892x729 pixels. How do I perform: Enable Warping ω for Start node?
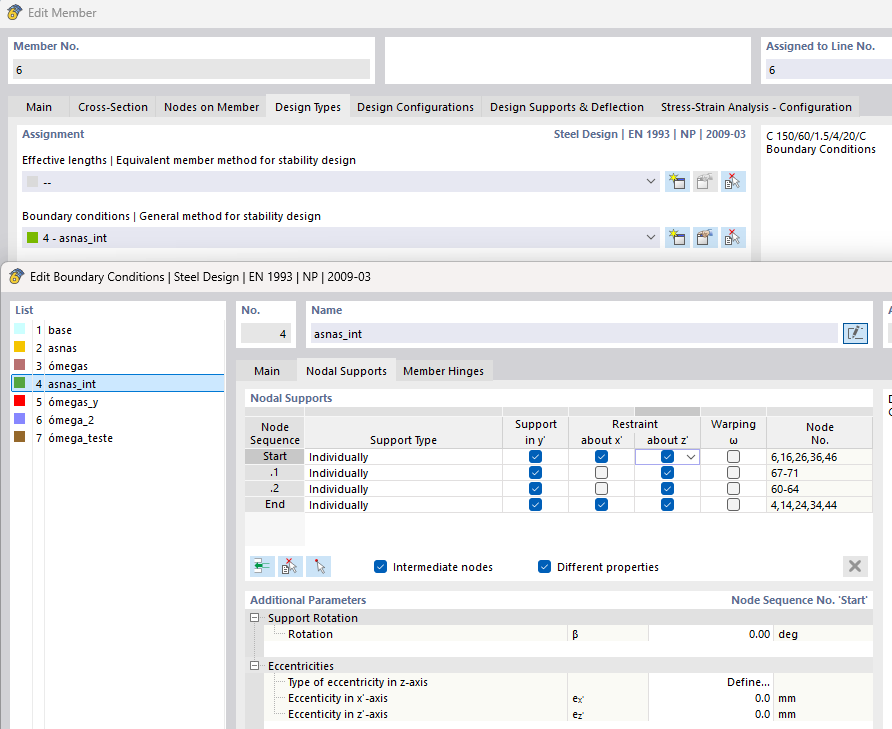click(734, 457)
